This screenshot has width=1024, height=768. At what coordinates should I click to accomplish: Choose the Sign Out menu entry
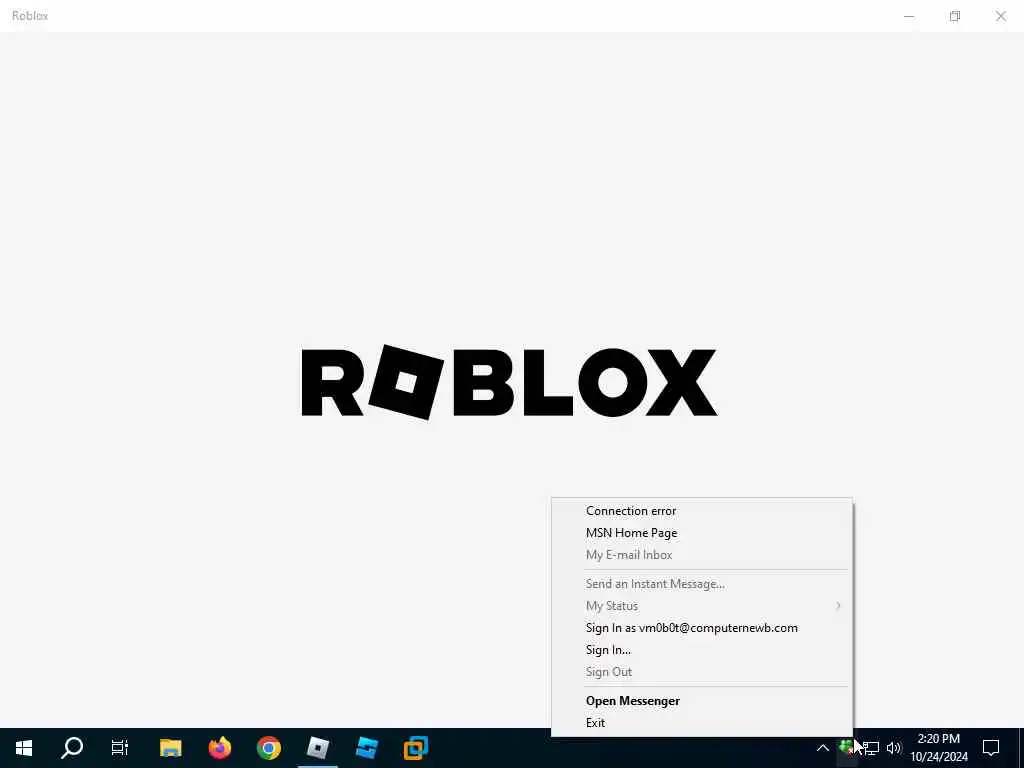point(702,672)
